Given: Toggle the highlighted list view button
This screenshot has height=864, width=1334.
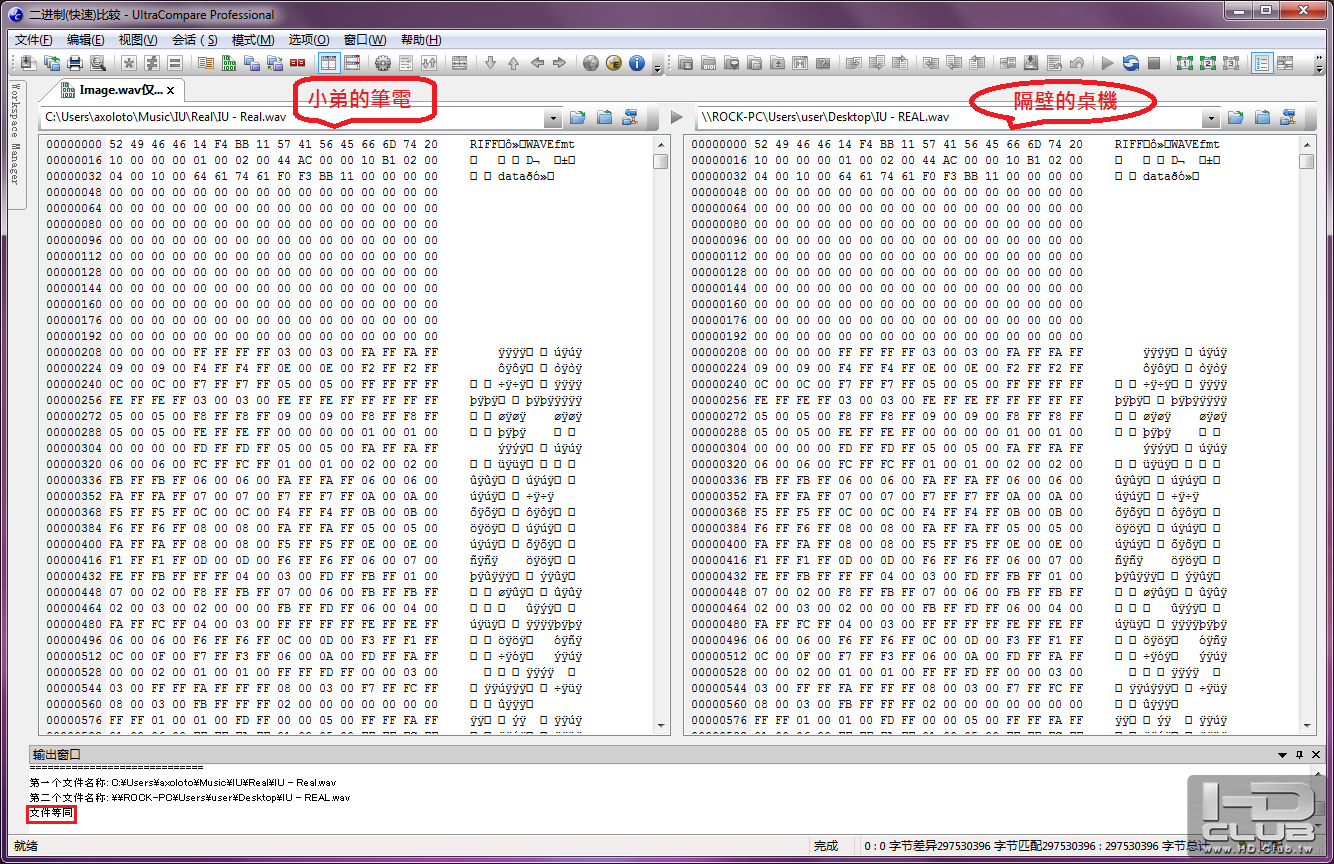Looking at the screenshot, I should [1262, 63].
